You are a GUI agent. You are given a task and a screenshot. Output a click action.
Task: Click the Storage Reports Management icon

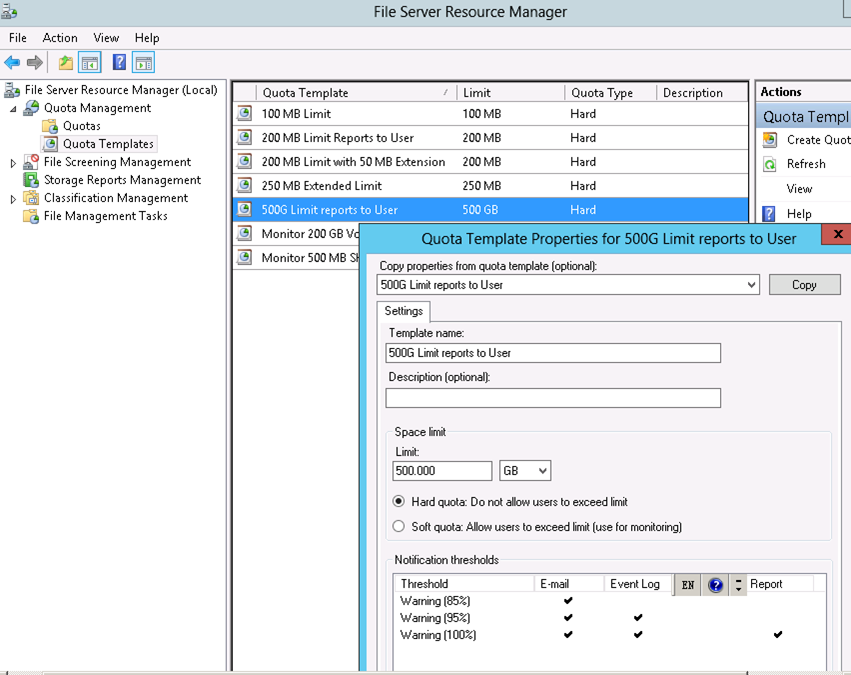coord(31,180)
